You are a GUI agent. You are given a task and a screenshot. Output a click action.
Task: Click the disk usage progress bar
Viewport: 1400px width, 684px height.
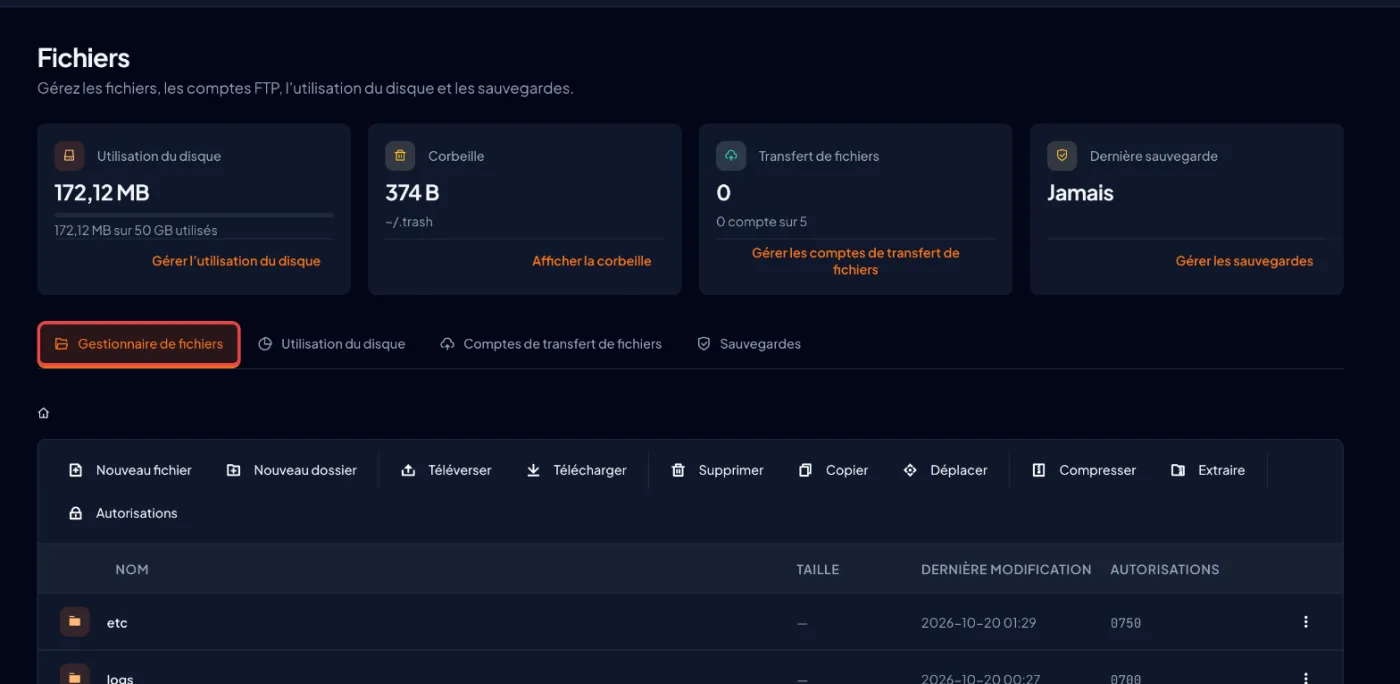pos(194,215)
